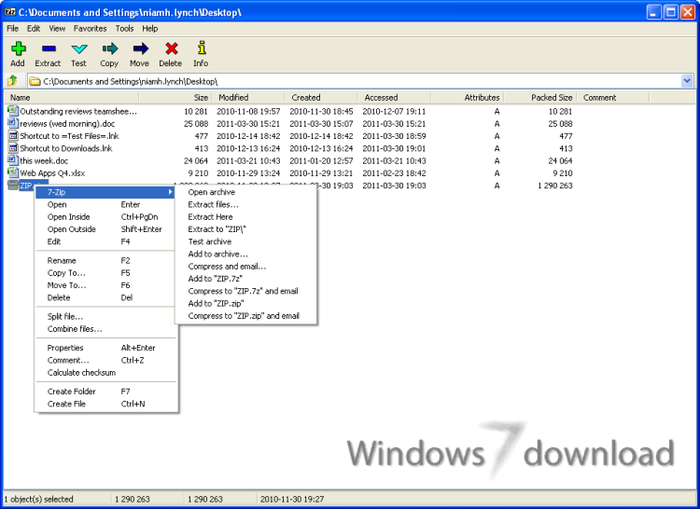Click the Test toolbar icon

(79, 49)
